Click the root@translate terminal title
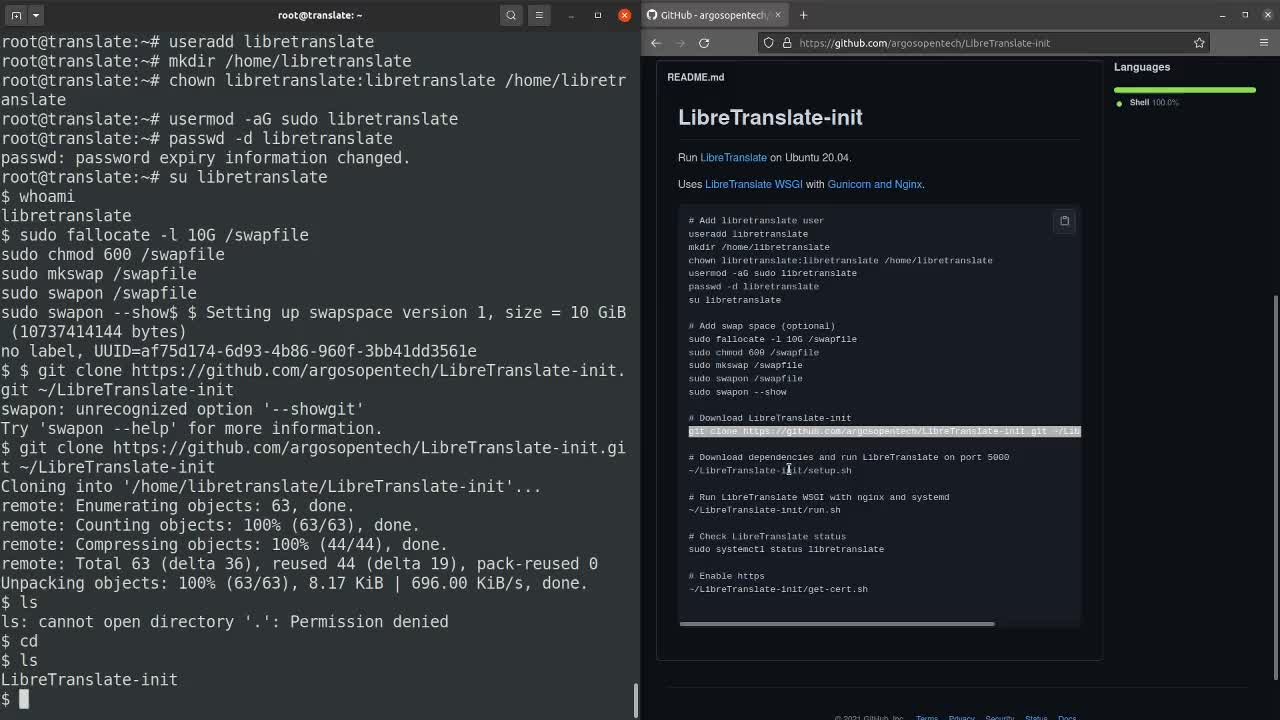Image resolution: width=1280 pixels, height=720 pixels. click(320, 15)
